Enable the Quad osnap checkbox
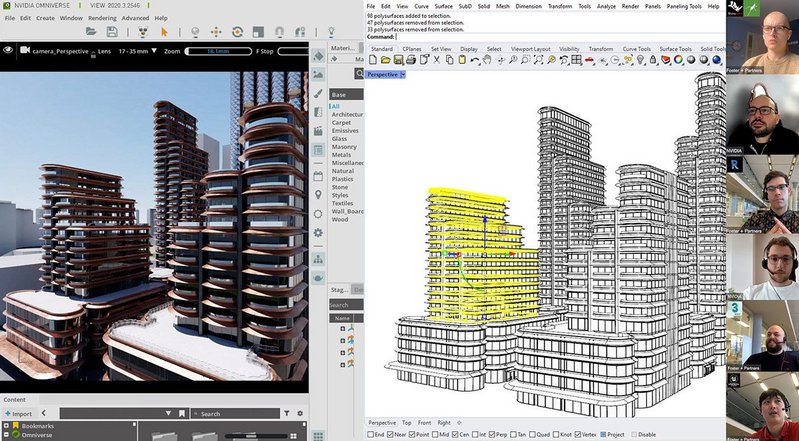799x441 pixels. click(x=532, y=434)
